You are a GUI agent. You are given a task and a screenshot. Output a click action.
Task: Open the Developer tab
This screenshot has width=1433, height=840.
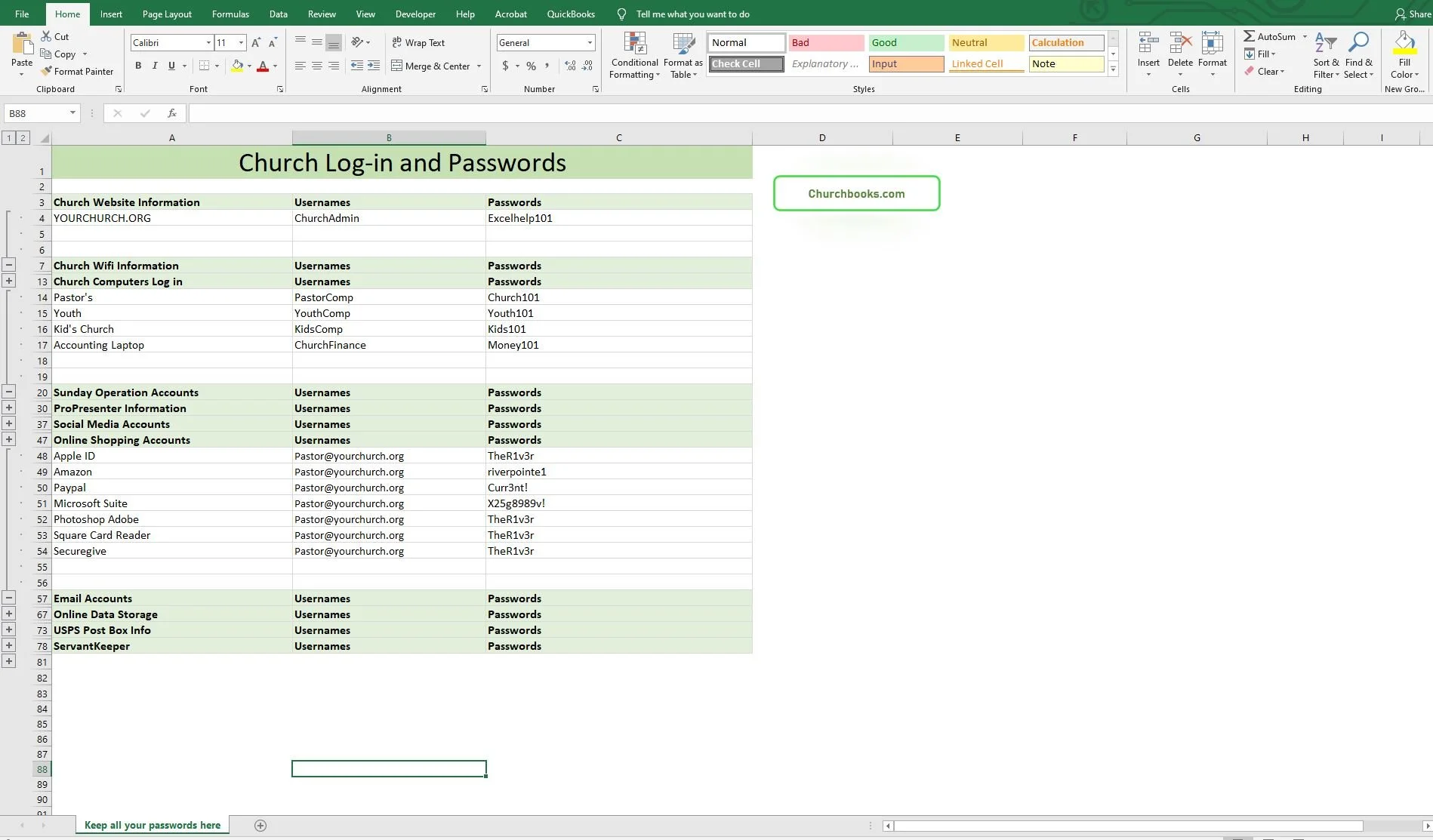(x=415, y=14)
